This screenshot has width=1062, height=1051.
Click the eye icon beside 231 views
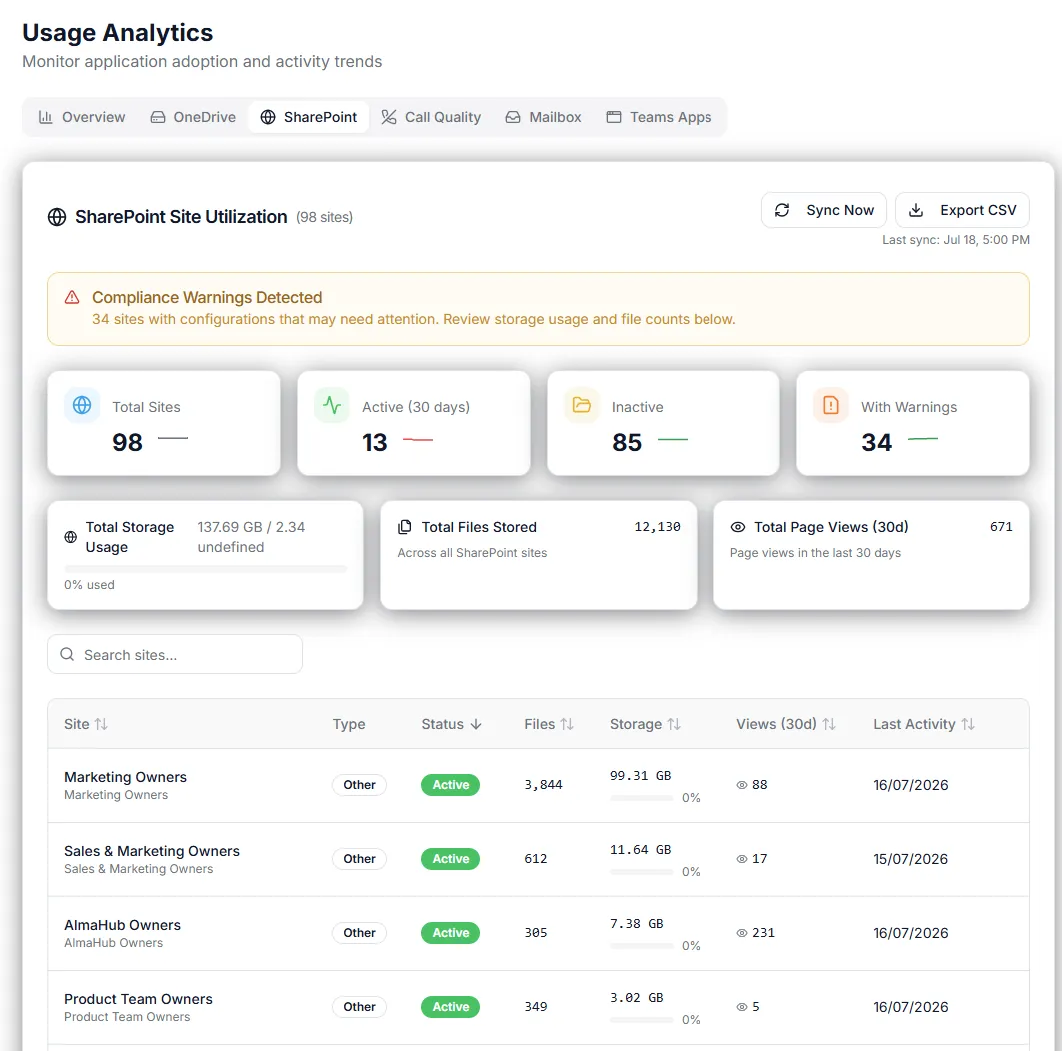(x=742, y=932)
